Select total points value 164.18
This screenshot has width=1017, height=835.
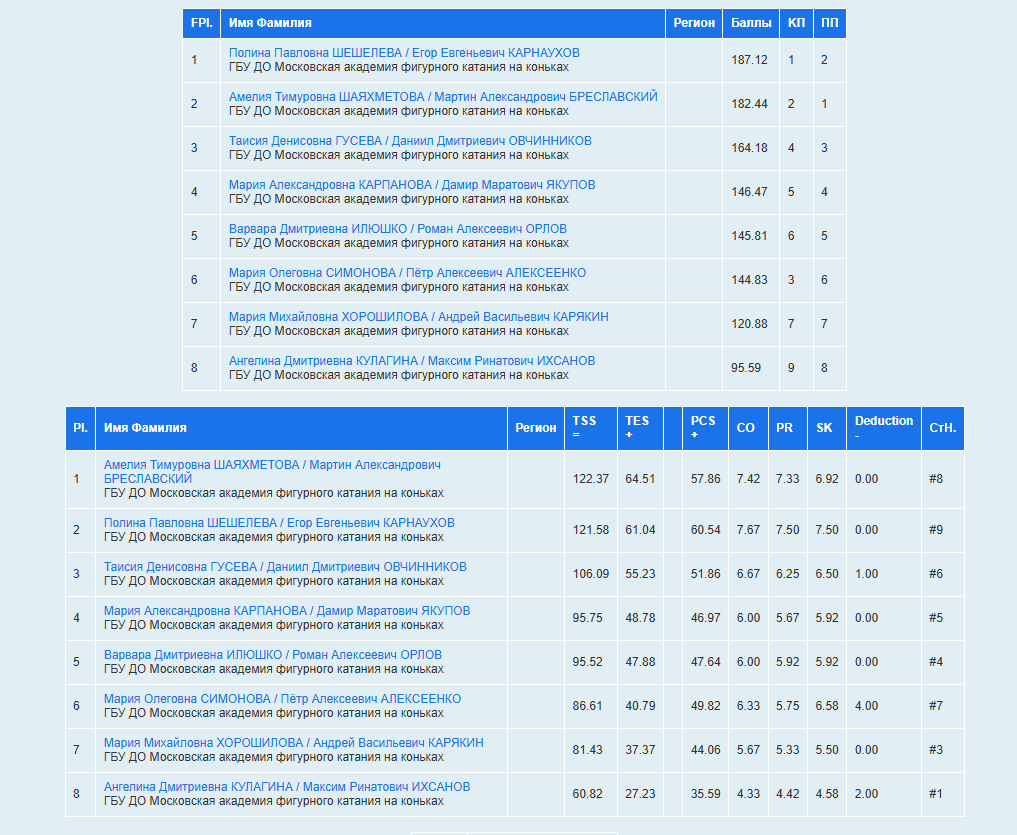pos(749,148)
